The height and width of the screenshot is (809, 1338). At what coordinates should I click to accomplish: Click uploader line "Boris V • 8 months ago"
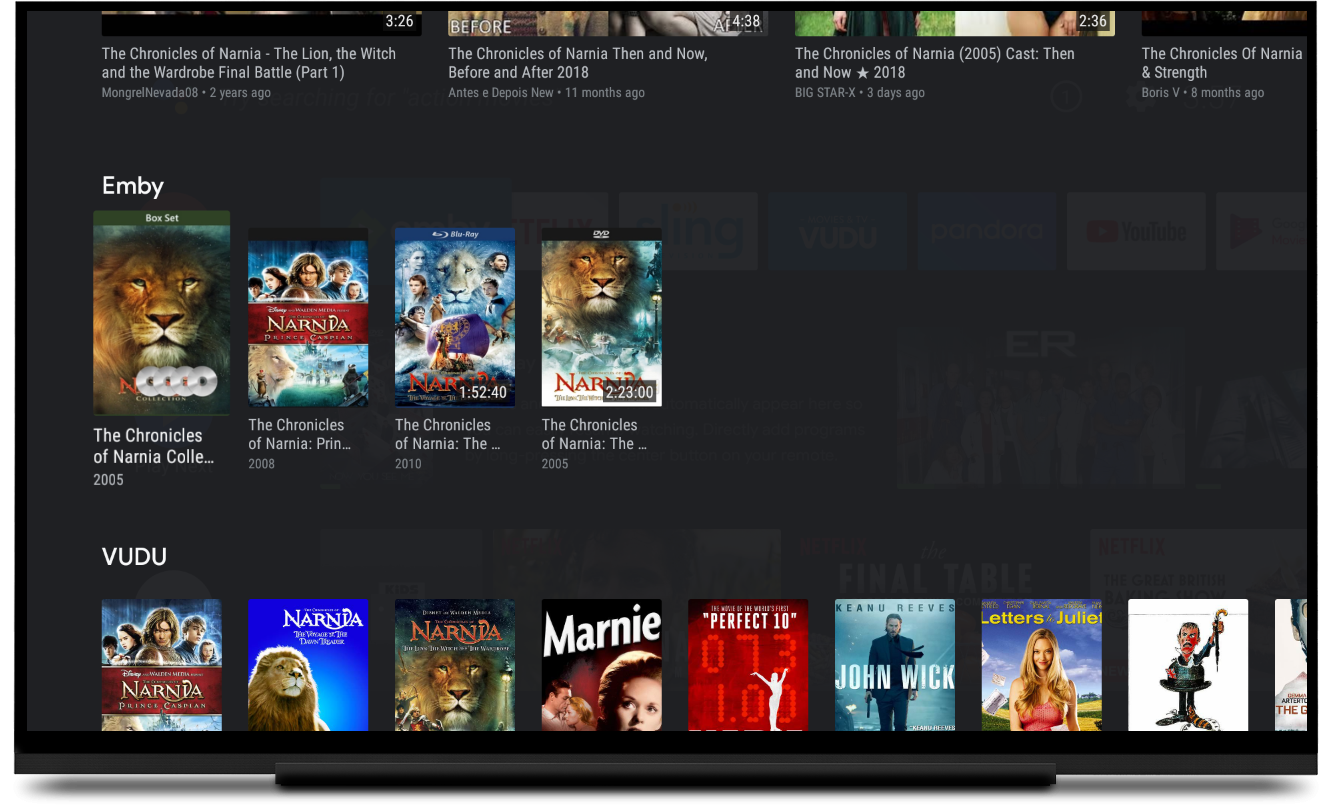tap(1203, 93)
